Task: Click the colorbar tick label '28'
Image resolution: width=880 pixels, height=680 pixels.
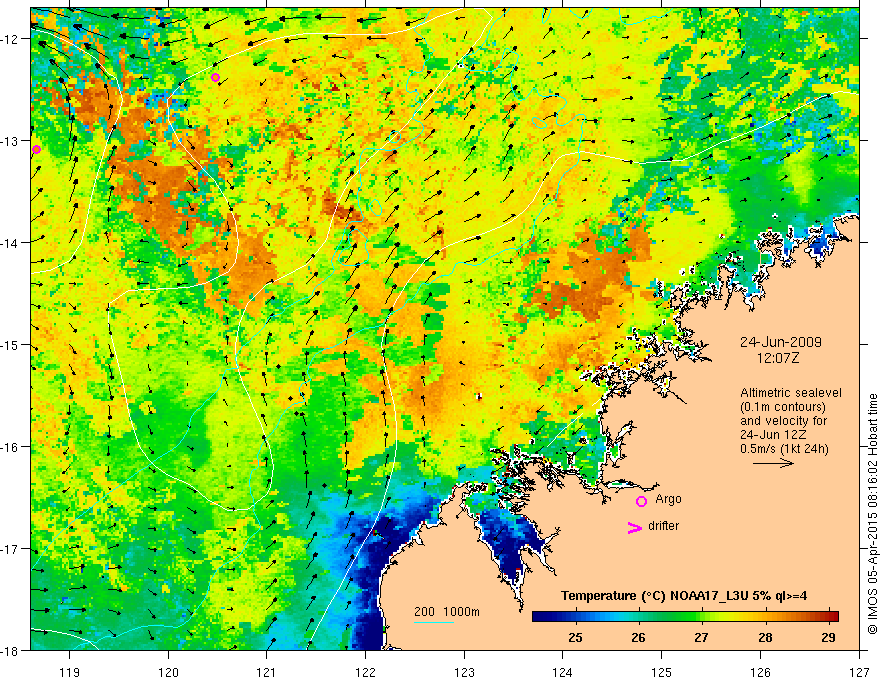Action: pos(765,637)
